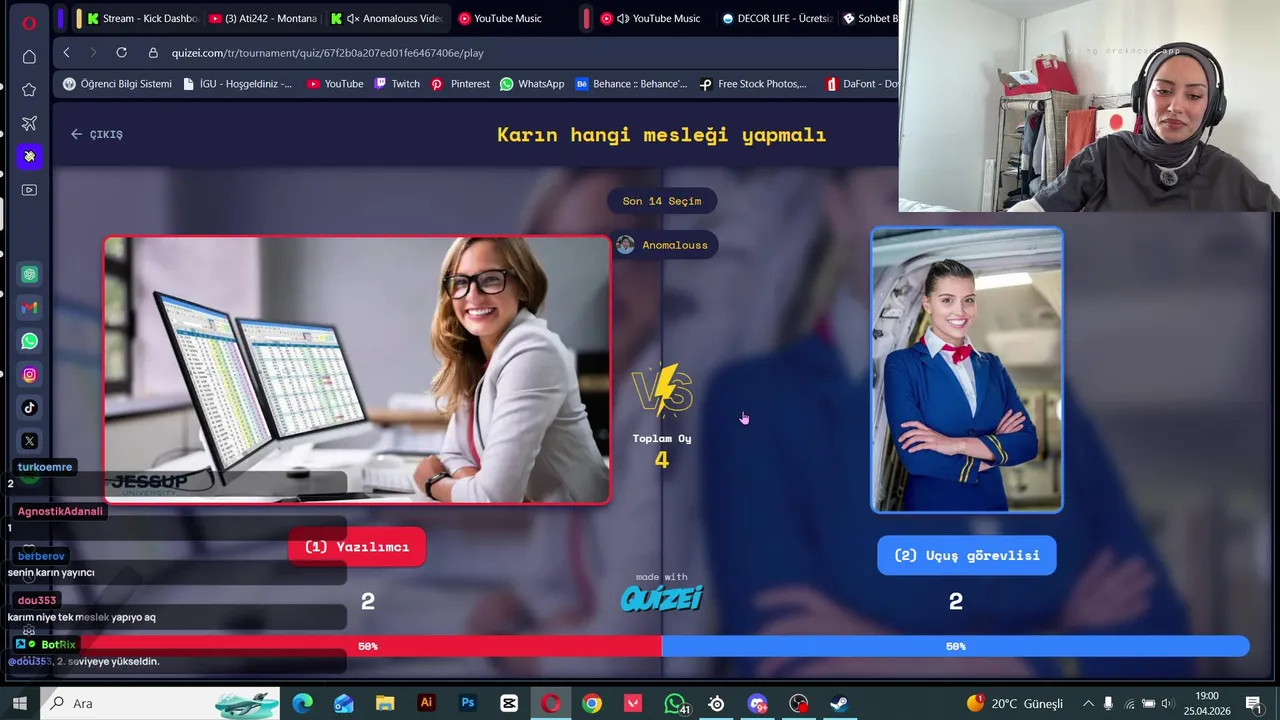
Task: Go back with the browser back arrow
Action: 67,52
